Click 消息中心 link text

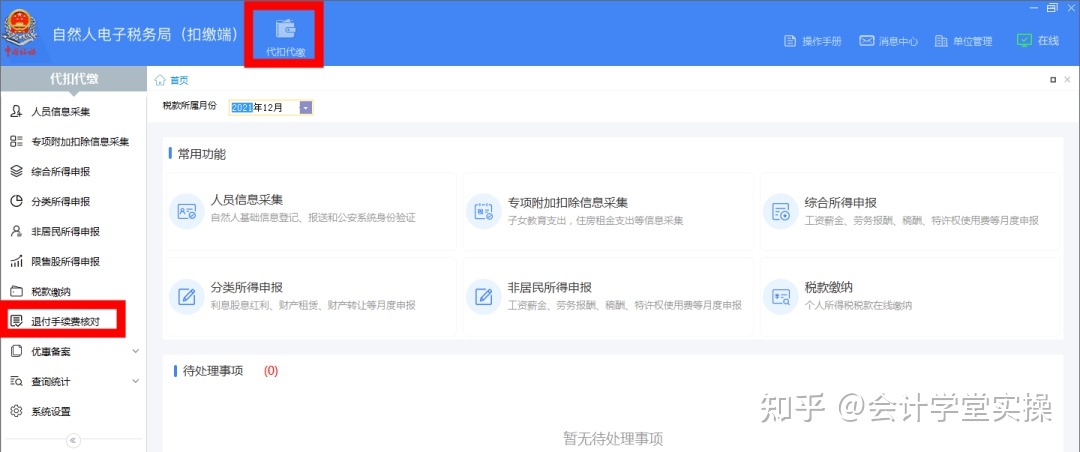tap(898, 41)
